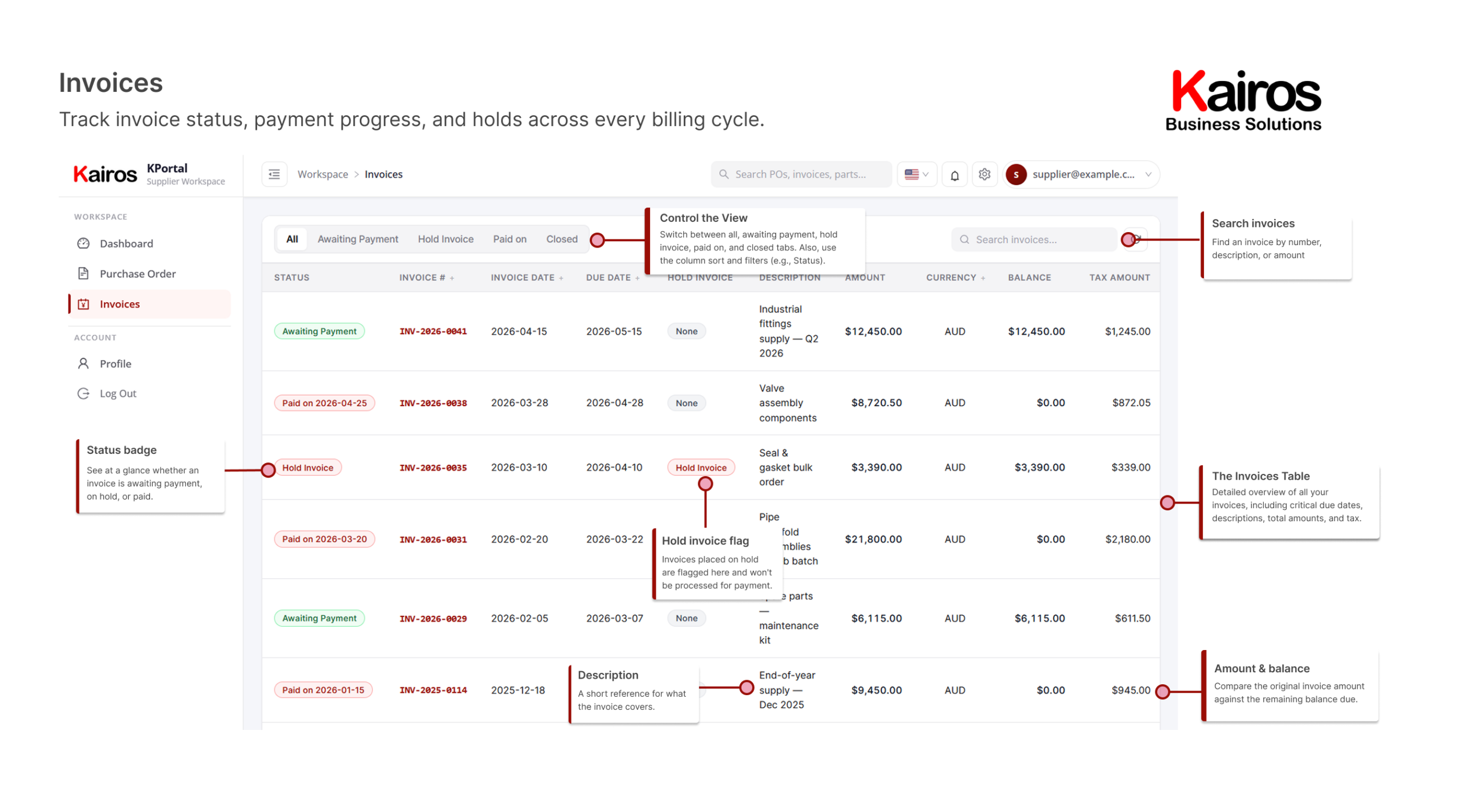Switch to the Closed tab
1460x812 pixels.
(x=561, y=239)
